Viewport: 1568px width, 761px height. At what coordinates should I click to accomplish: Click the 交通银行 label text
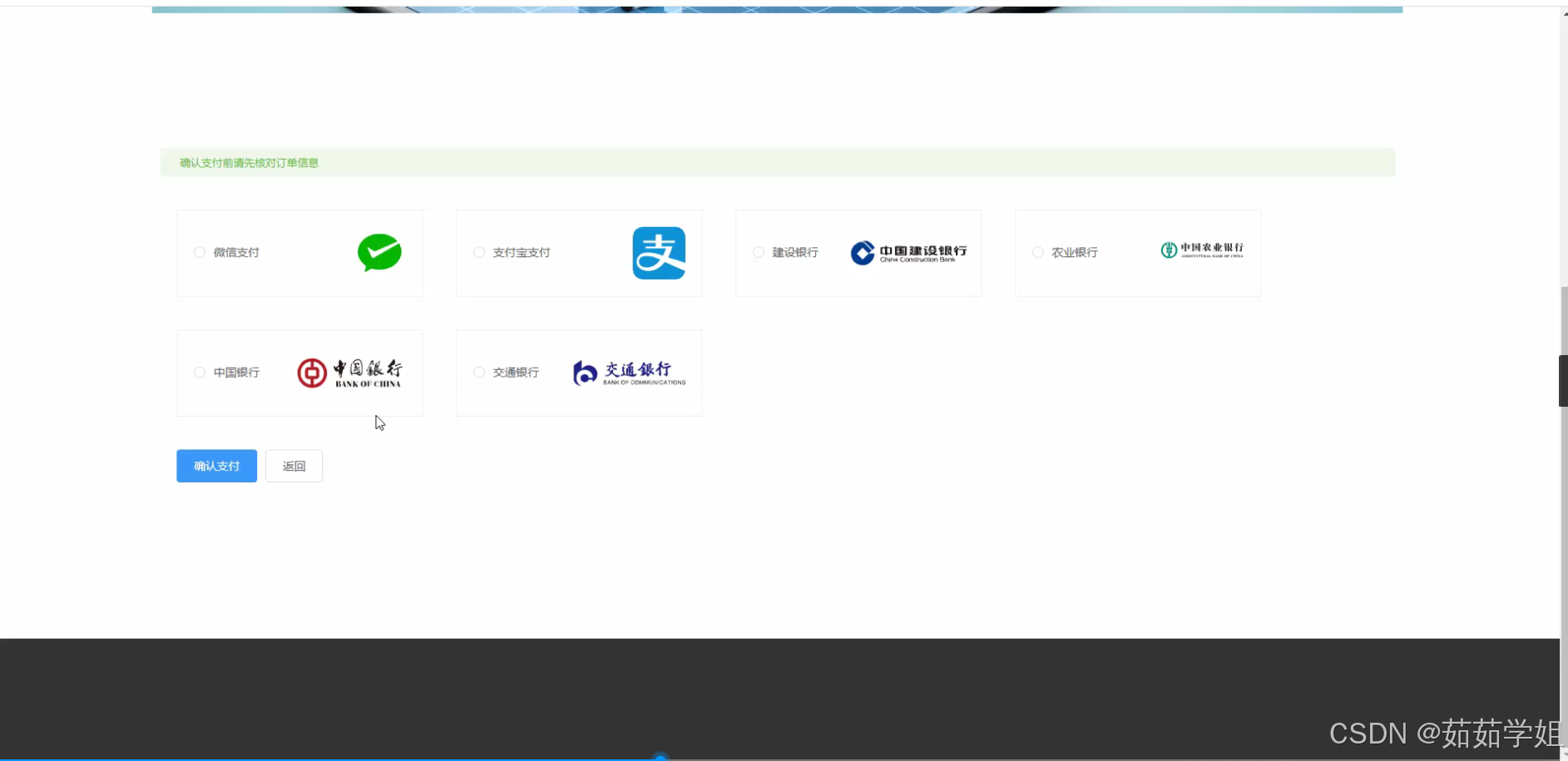(x=516, y=373)
